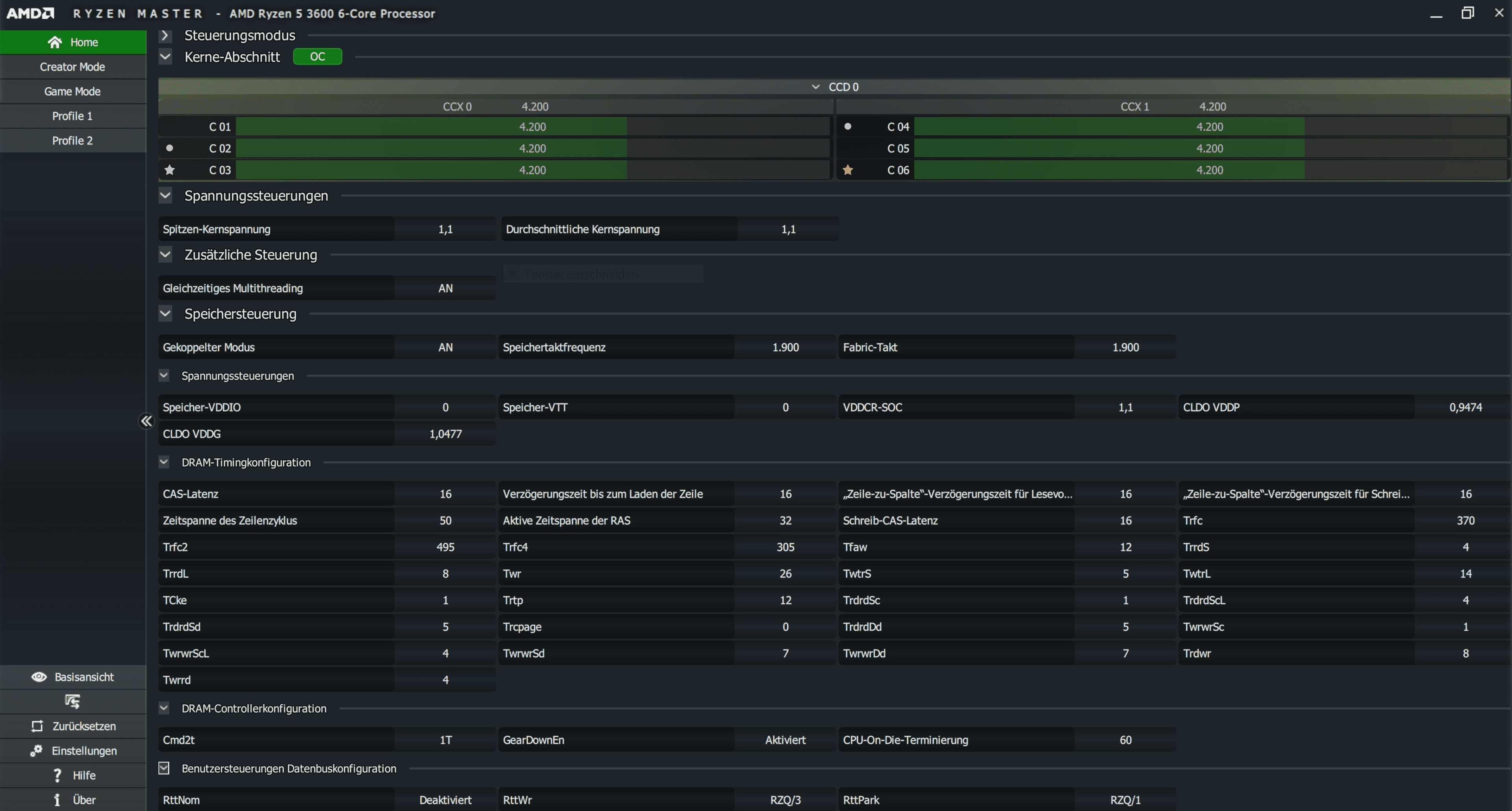Switch to Game Mode profile
The width and height of the screenshot is (1512, 811).
[x=72, y=92]
